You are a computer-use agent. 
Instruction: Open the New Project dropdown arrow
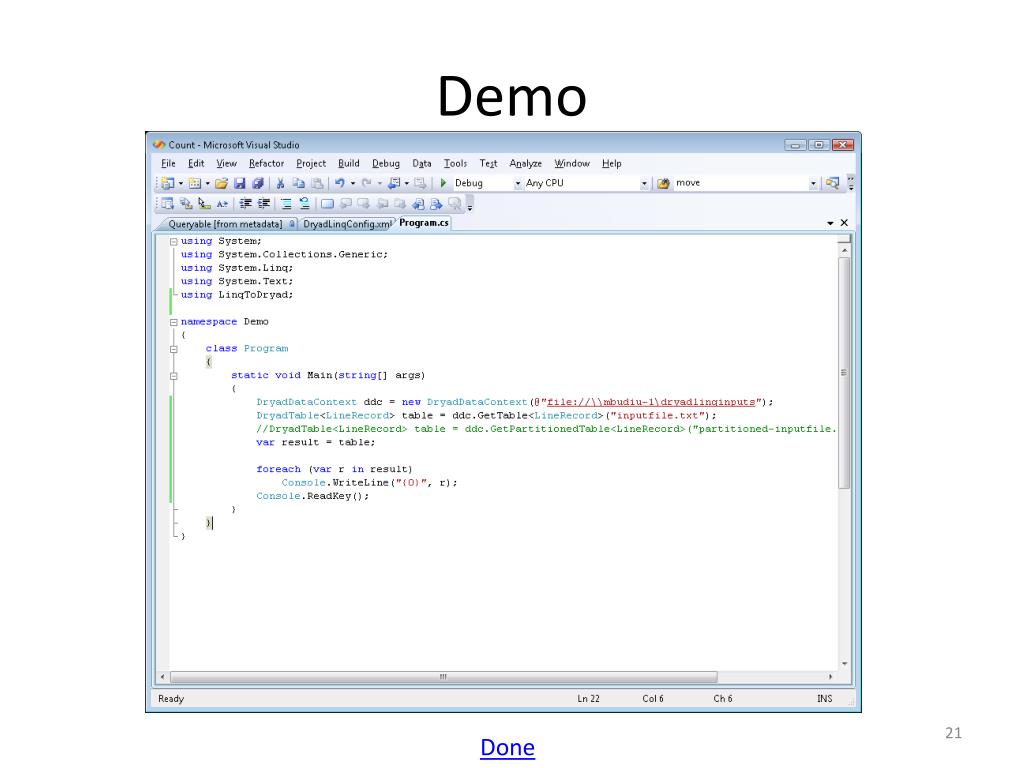[x=181, y=184]
